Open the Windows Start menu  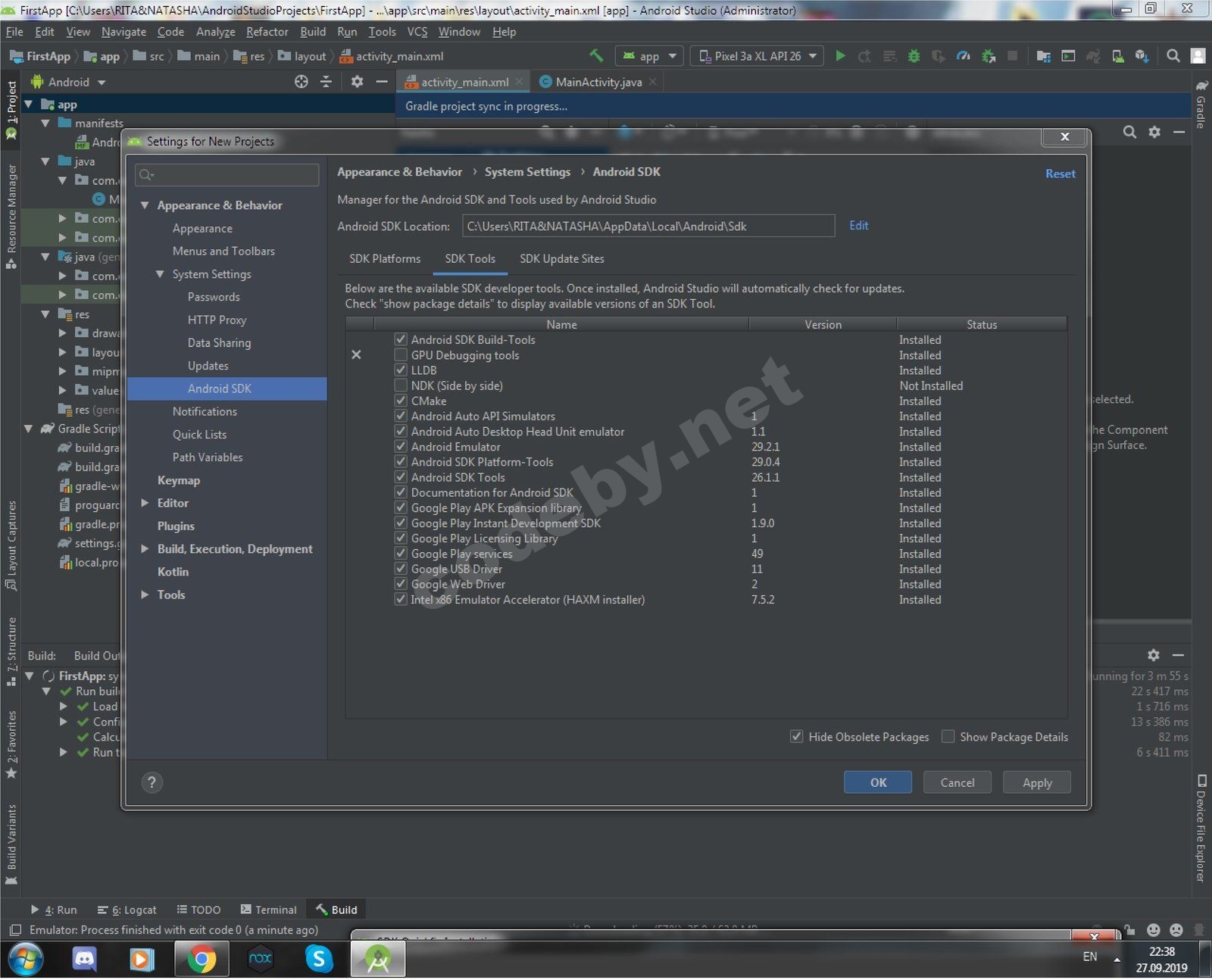click(27, 959)
